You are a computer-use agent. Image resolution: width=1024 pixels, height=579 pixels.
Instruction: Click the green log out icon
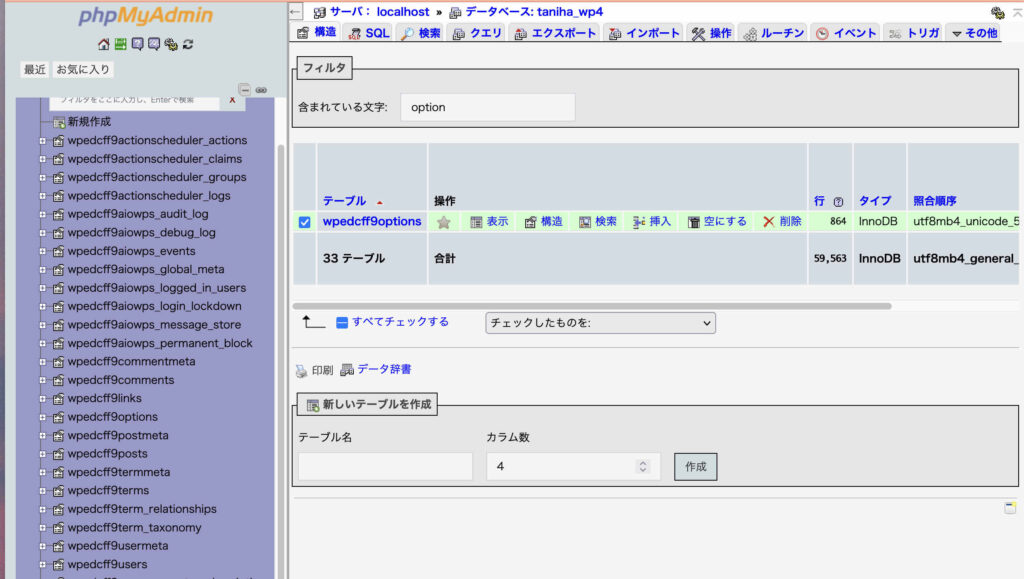(x=120, y=44)
